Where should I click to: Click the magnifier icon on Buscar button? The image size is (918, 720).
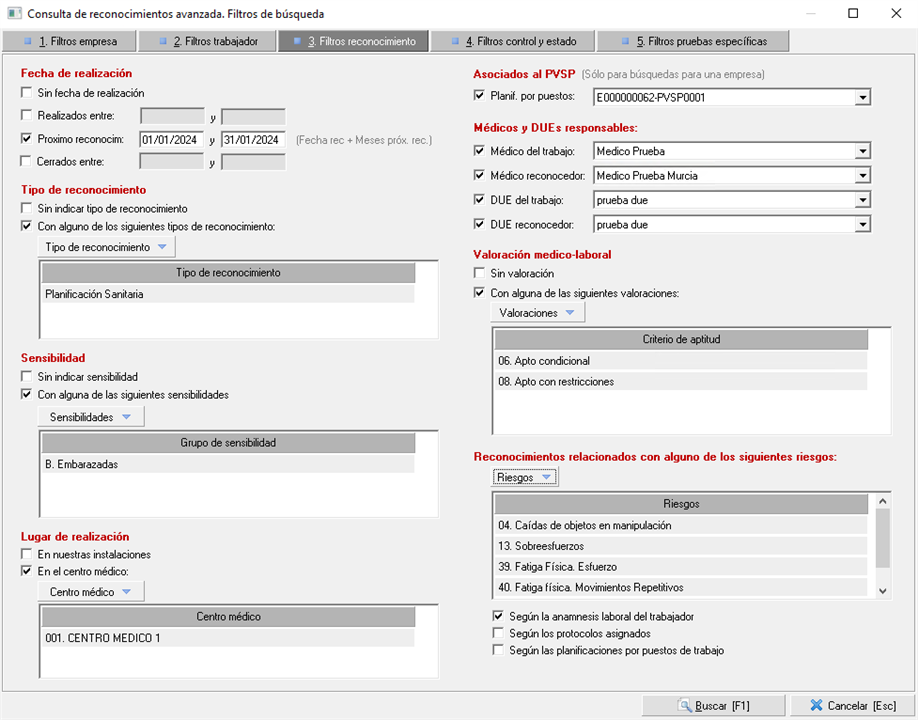point(684,705)
